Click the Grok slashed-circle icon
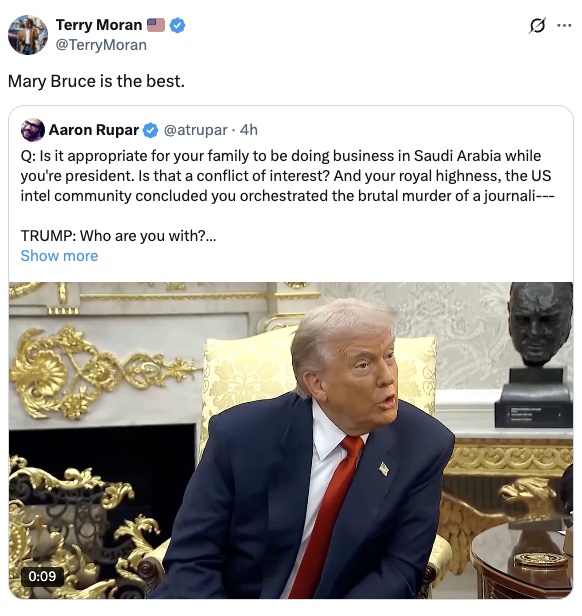This screenshot has height=616, width=582. (537, 26)
